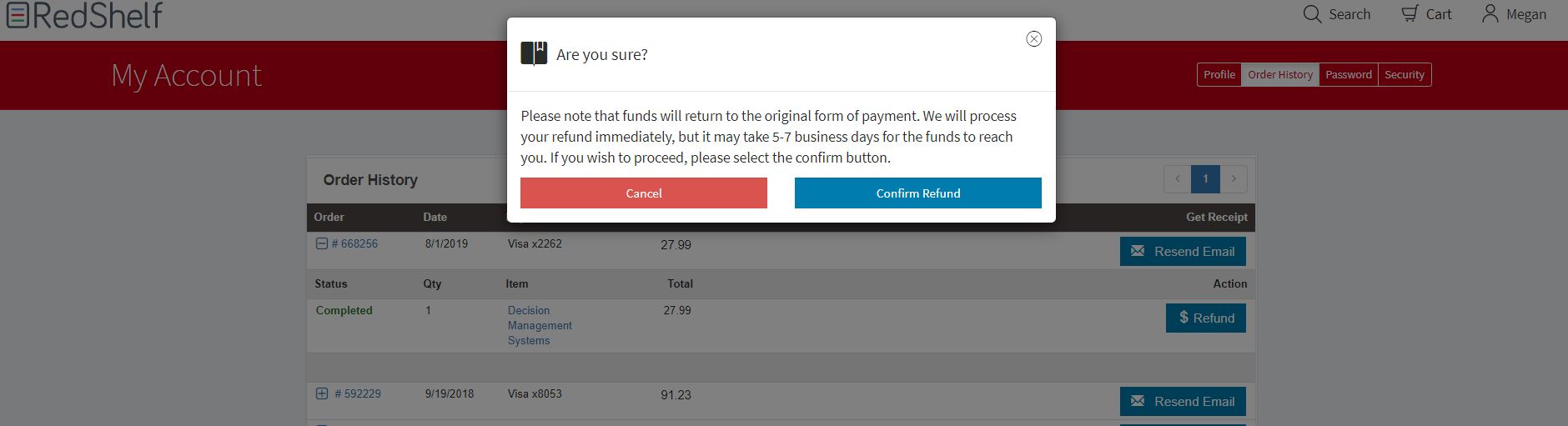Screen dimensions: 1568x426
Task: Cancel the refund request
Action: 643,193
